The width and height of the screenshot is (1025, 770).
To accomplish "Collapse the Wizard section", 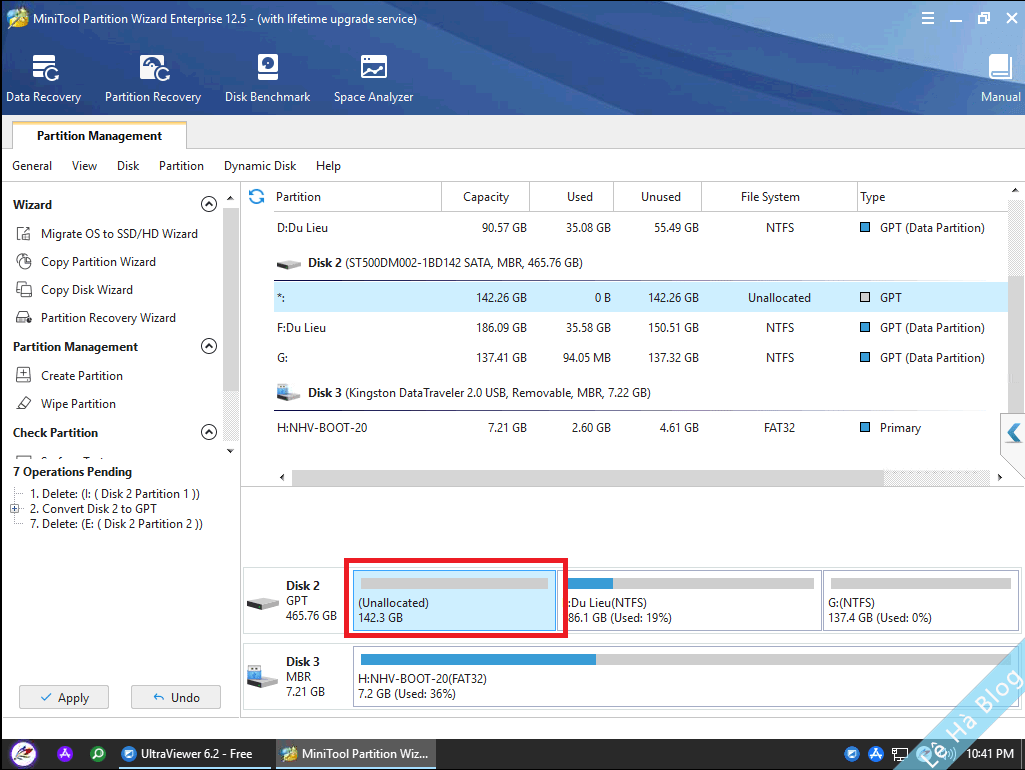I will click(209, 205).
